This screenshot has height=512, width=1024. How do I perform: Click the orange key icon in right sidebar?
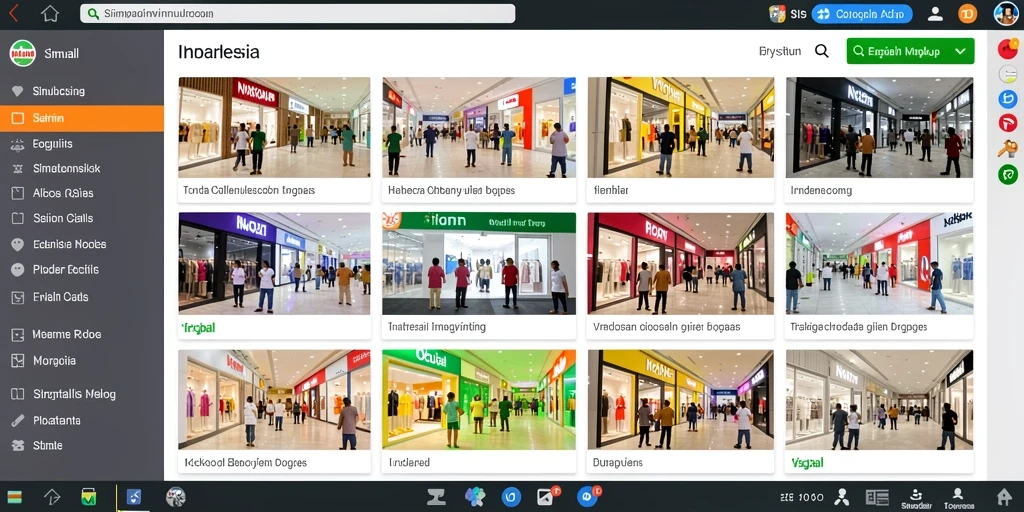point(1008,149)
